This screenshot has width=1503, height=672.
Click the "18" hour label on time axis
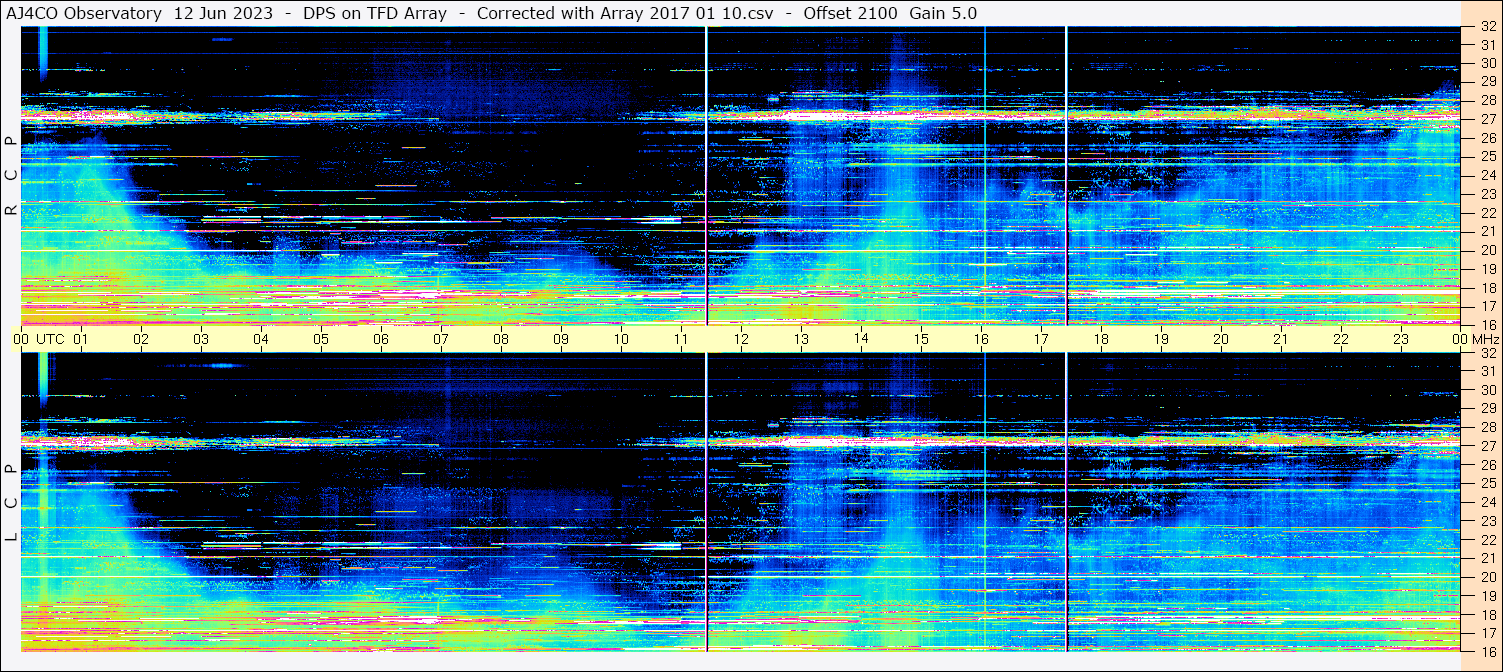(1101, 339)
